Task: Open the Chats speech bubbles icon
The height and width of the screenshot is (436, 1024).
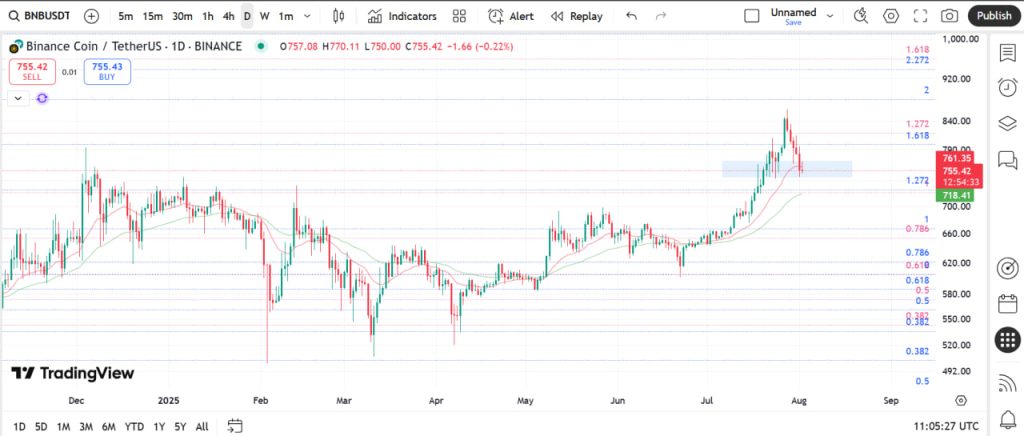Action: click(x=1008, y=159)
